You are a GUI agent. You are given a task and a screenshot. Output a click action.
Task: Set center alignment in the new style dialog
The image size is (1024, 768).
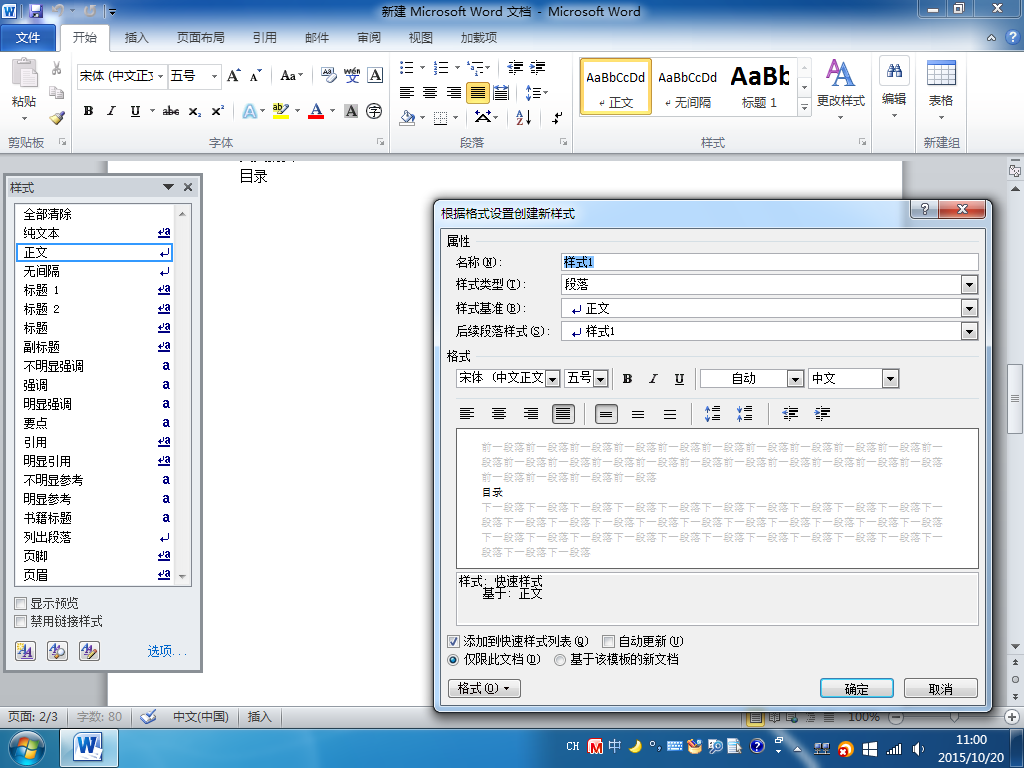coord(499,413)
